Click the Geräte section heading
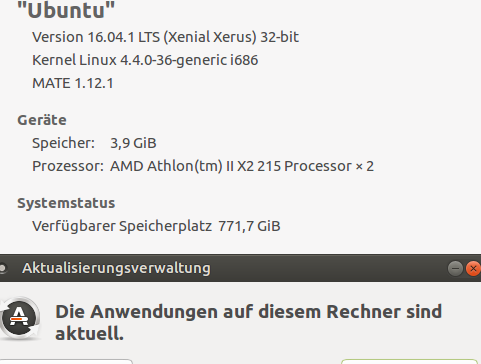481x364 pixels. (42, 120)
